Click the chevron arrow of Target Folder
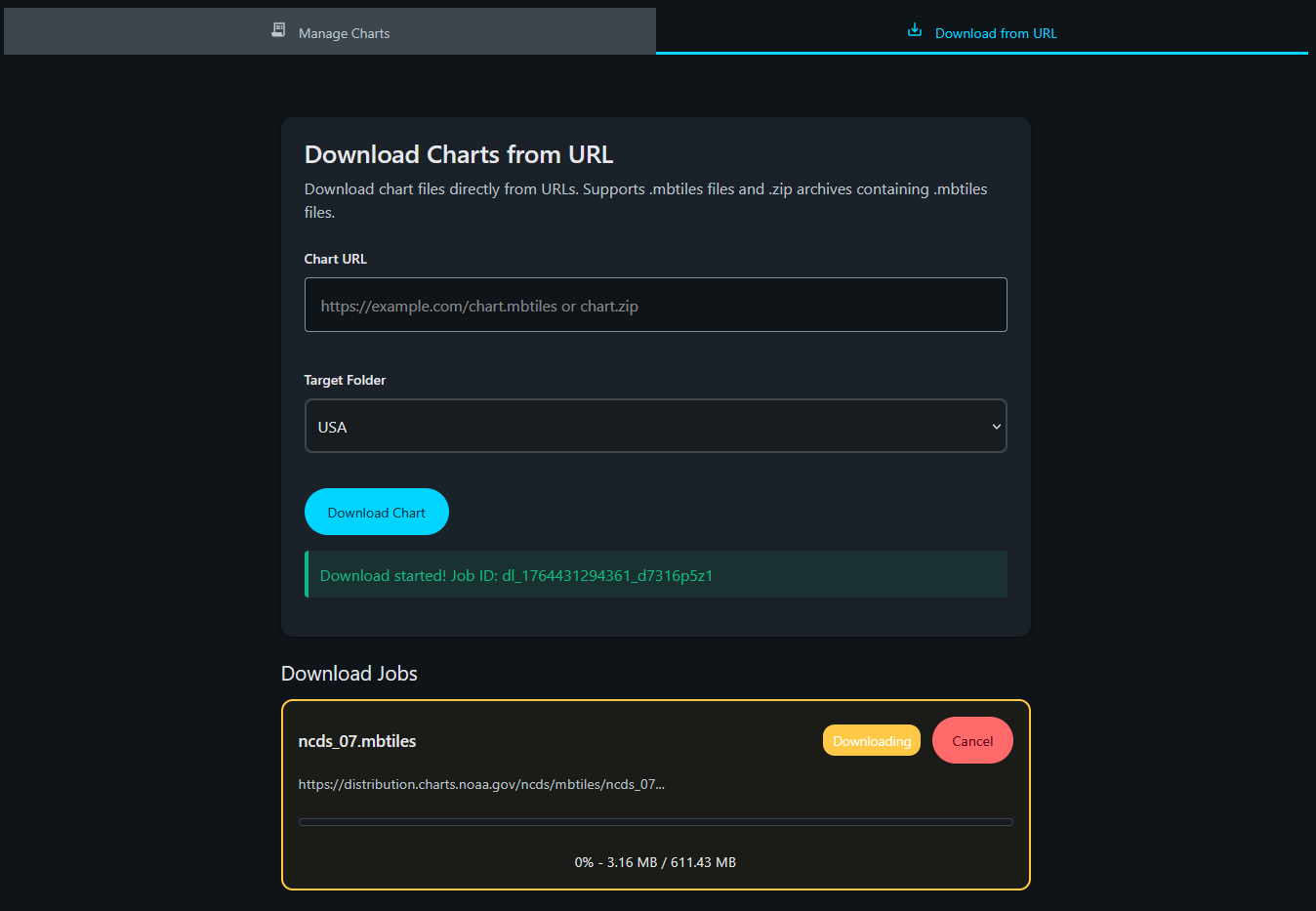 click(x=996, y=427)
